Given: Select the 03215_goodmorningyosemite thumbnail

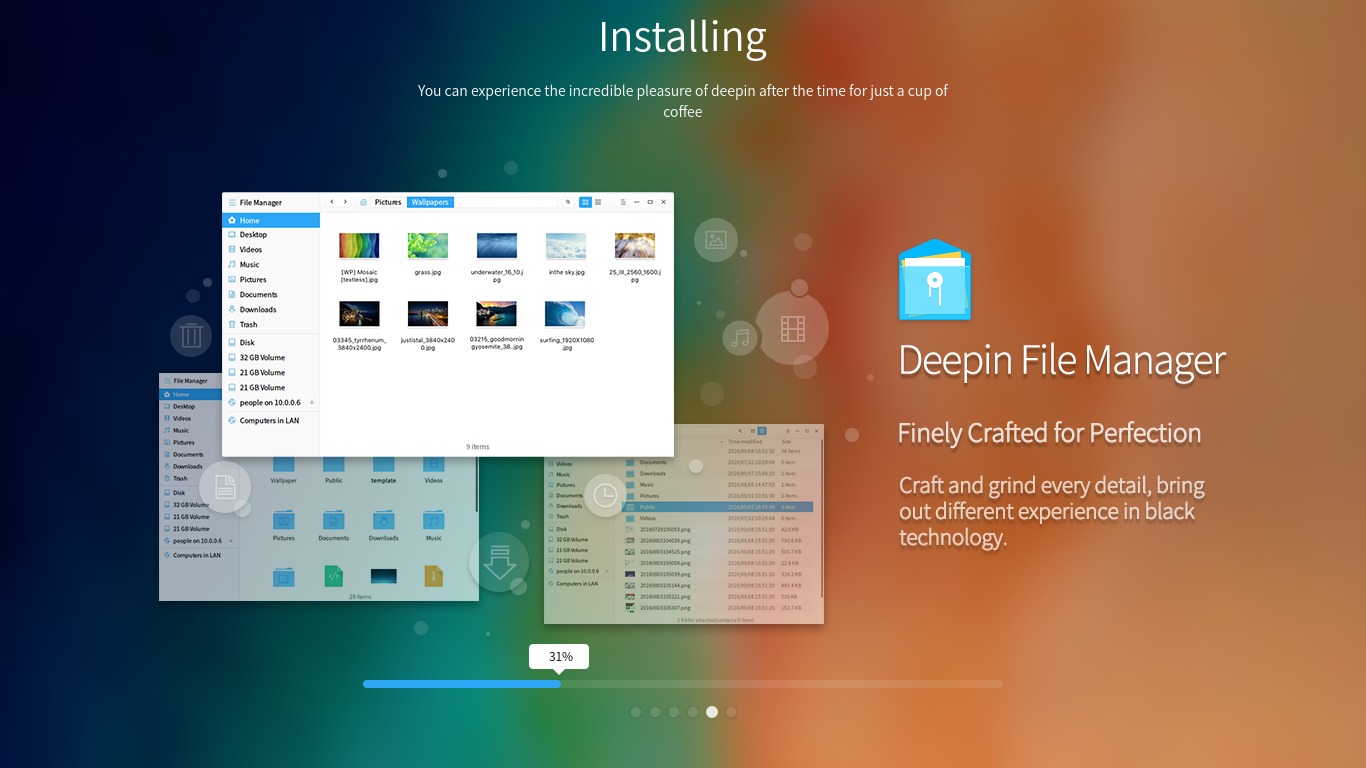Looking at the screenshot, I should tap(497, 314).
